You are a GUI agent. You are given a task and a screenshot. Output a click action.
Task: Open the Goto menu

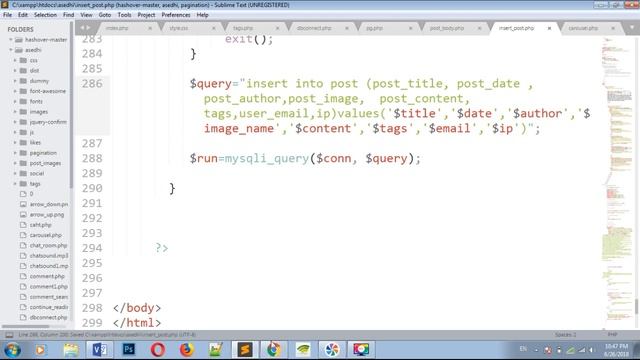tap(105, 15)
